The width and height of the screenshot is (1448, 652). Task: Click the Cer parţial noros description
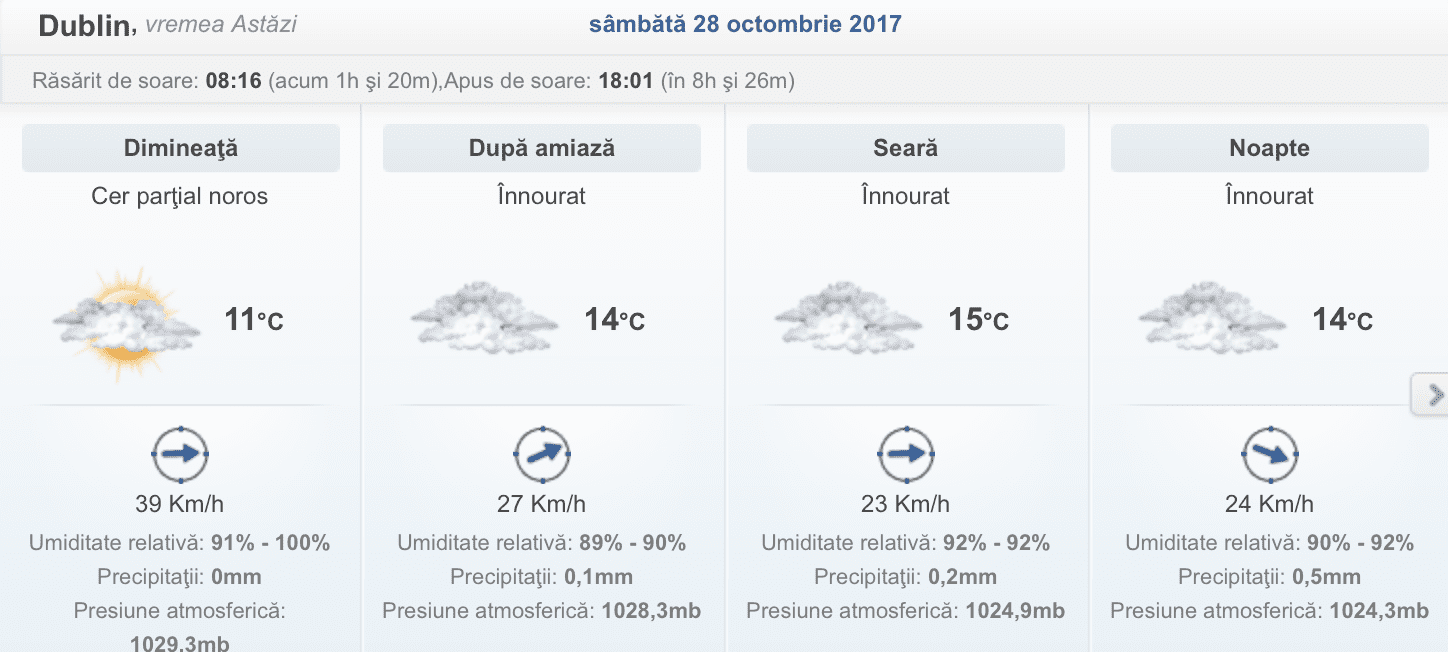pyautogui.click(x=180, y=196)
